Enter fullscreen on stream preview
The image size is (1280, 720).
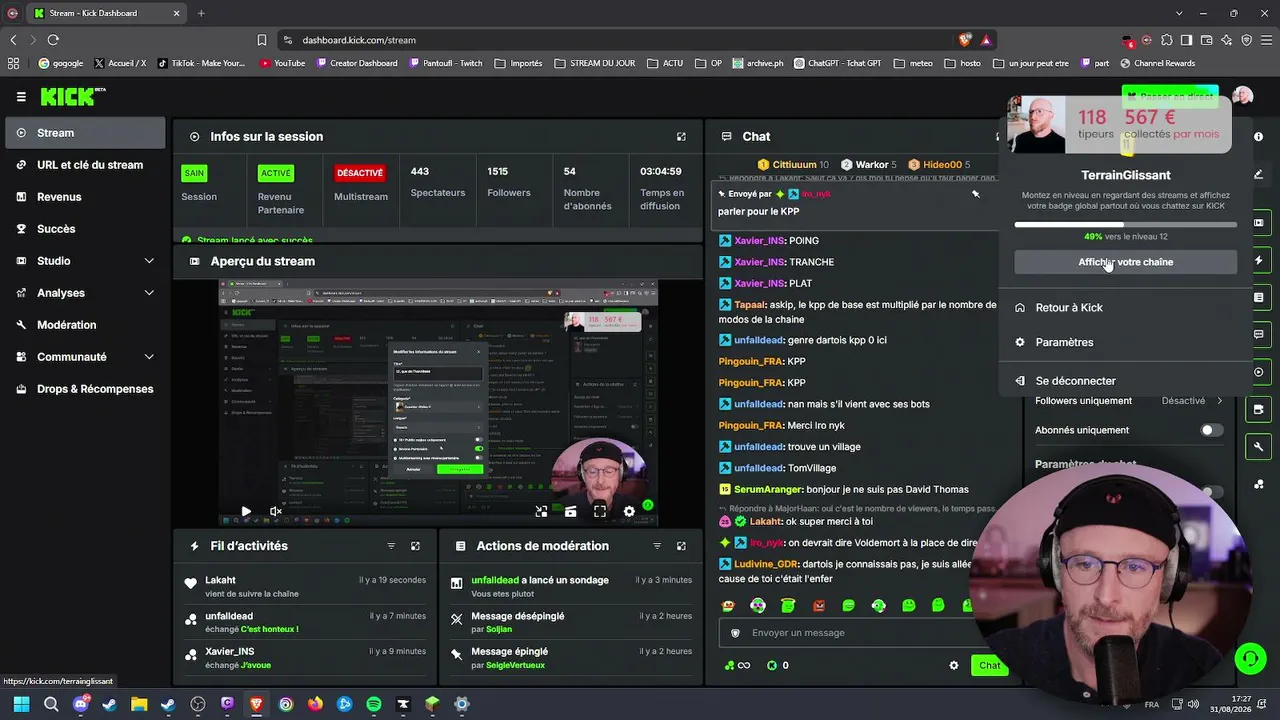600,511
